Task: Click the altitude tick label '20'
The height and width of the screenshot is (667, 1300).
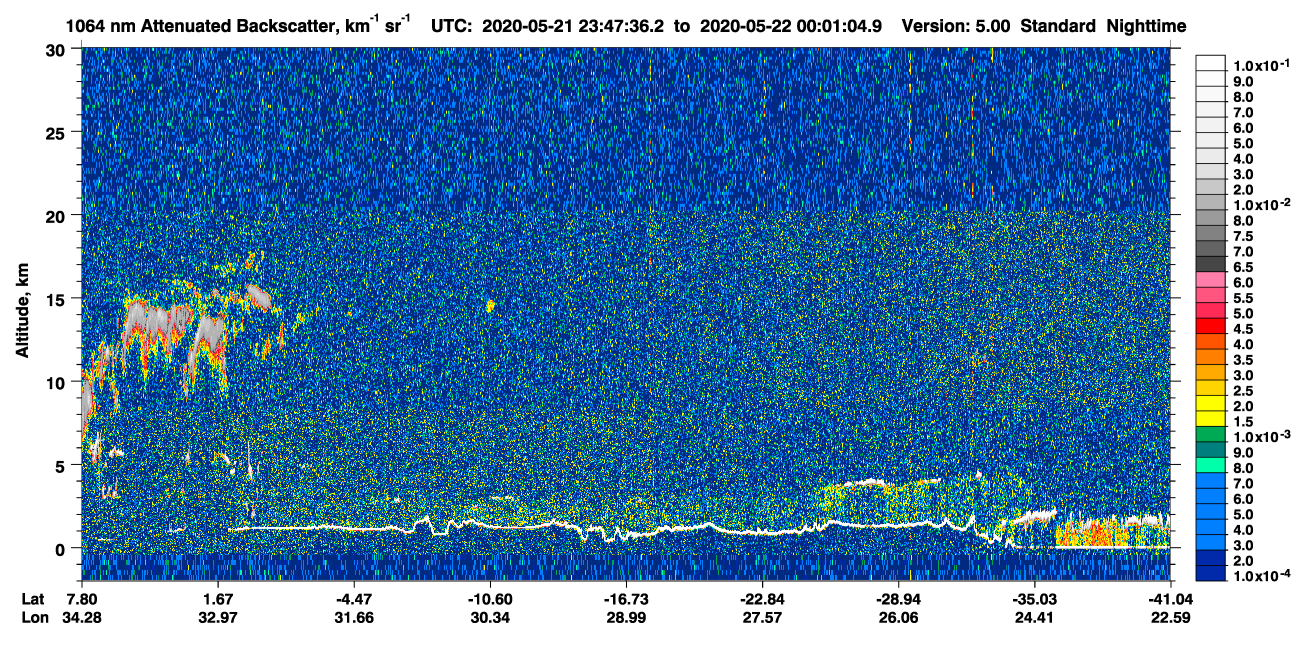Action: click(58, 215)
